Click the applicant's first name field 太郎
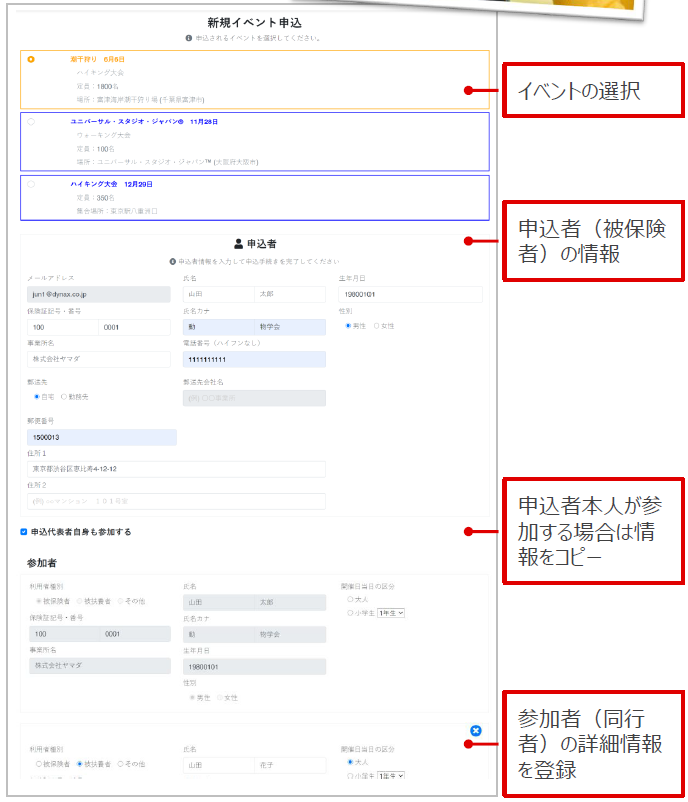Viewport: 688px width, 802px height. (290, 294)
